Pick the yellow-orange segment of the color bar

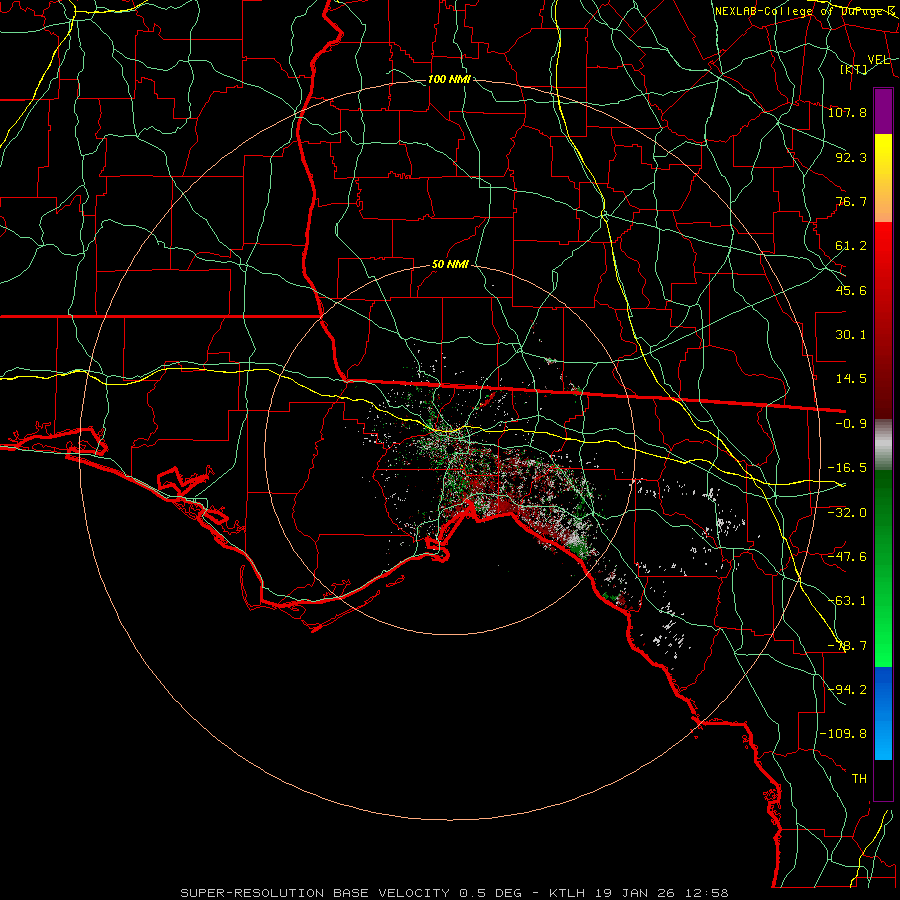(883, 178)
